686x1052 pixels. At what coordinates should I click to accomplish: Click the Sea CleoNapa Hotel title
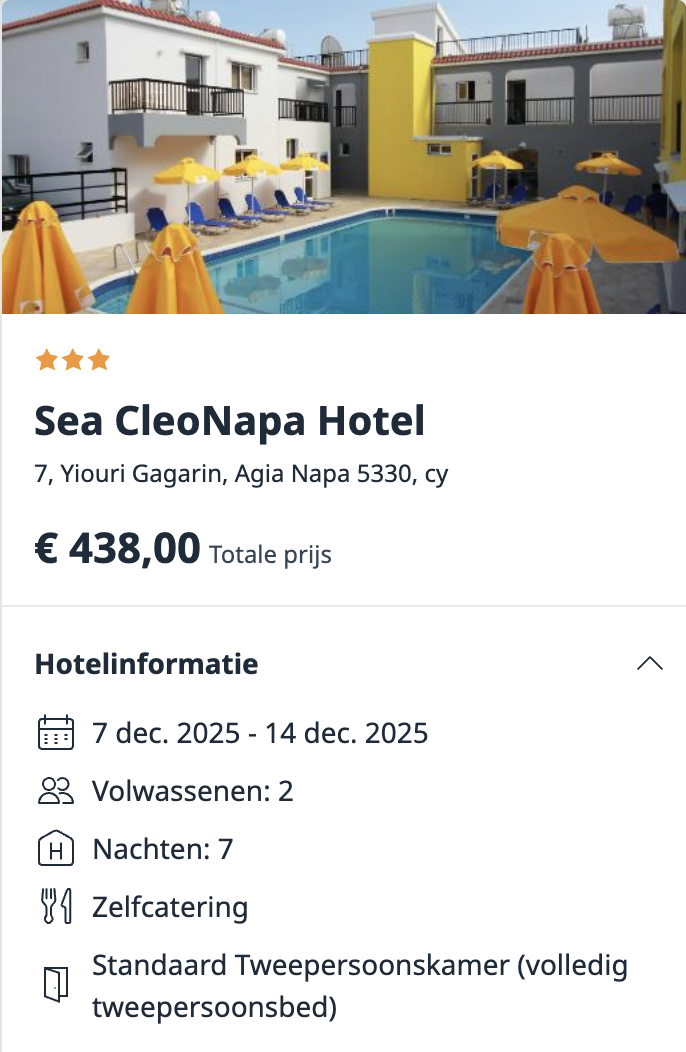click(x=230, y=421)
